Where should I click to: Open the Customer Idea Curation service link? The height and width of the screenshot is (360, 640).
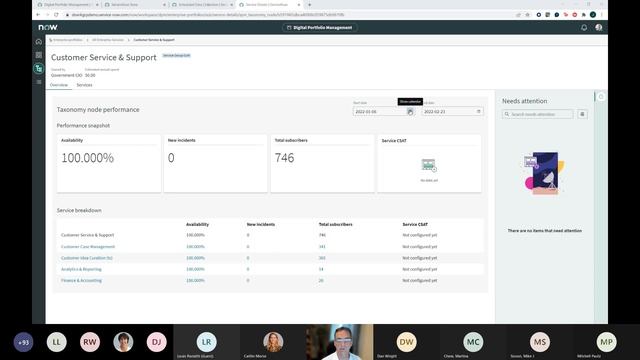[x=87, y=258]
